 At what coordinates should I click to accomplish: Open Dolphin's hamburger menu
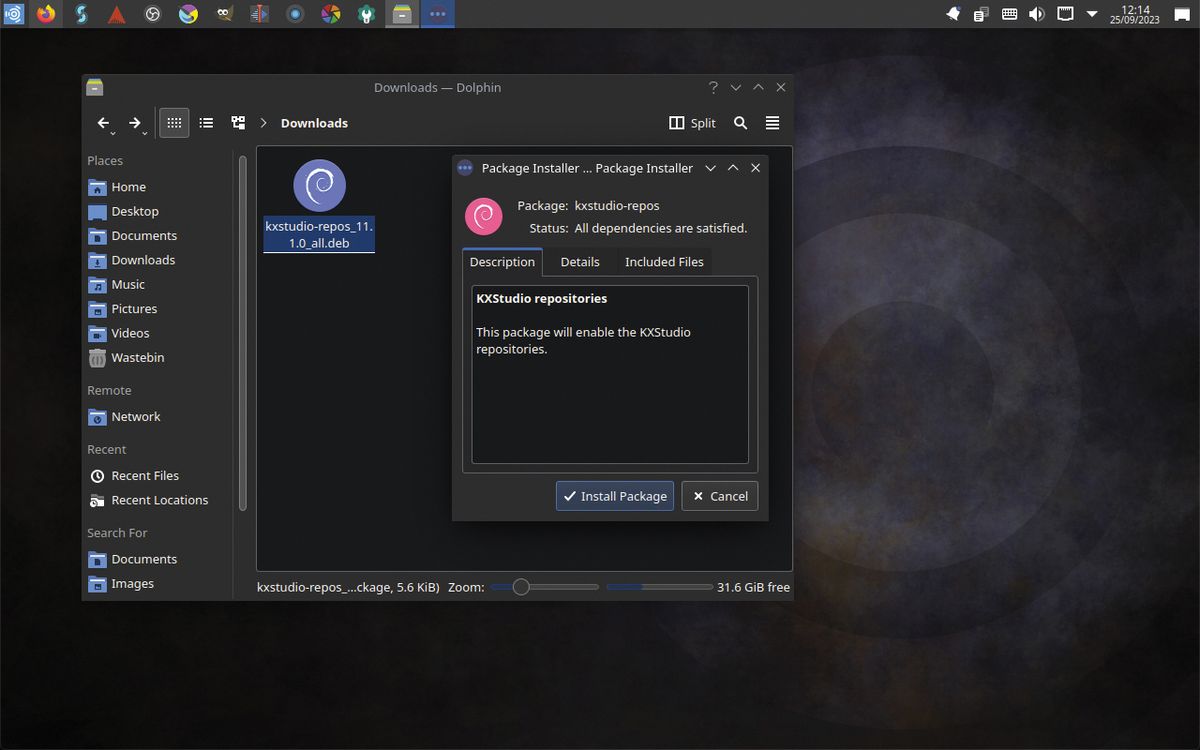[x=772, y=122]
